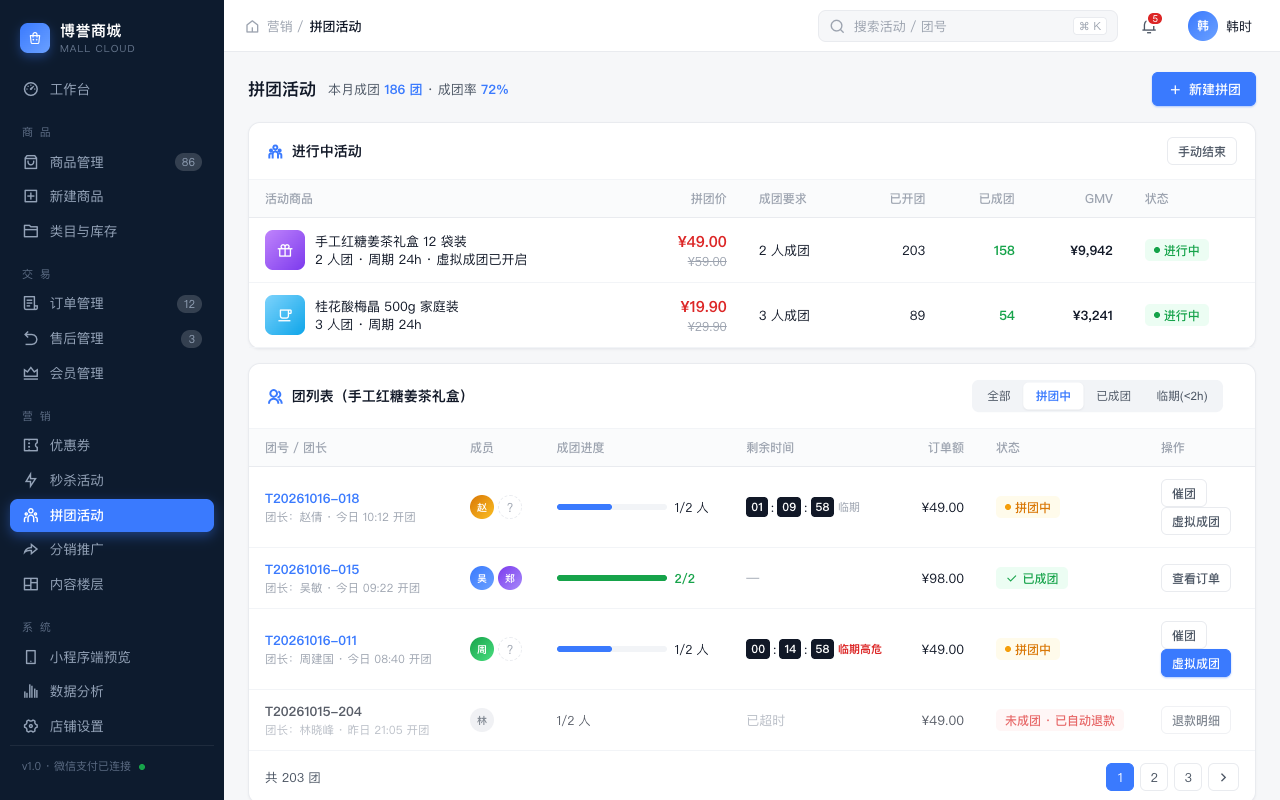
Task: Click progress bar of group T20261016-011
Action: (612, 649)
